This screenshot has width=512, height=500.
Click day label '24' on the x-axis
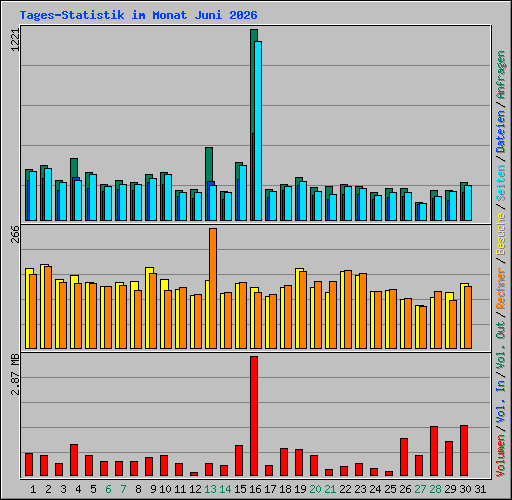pyautogui.click(x=375, y=489)
